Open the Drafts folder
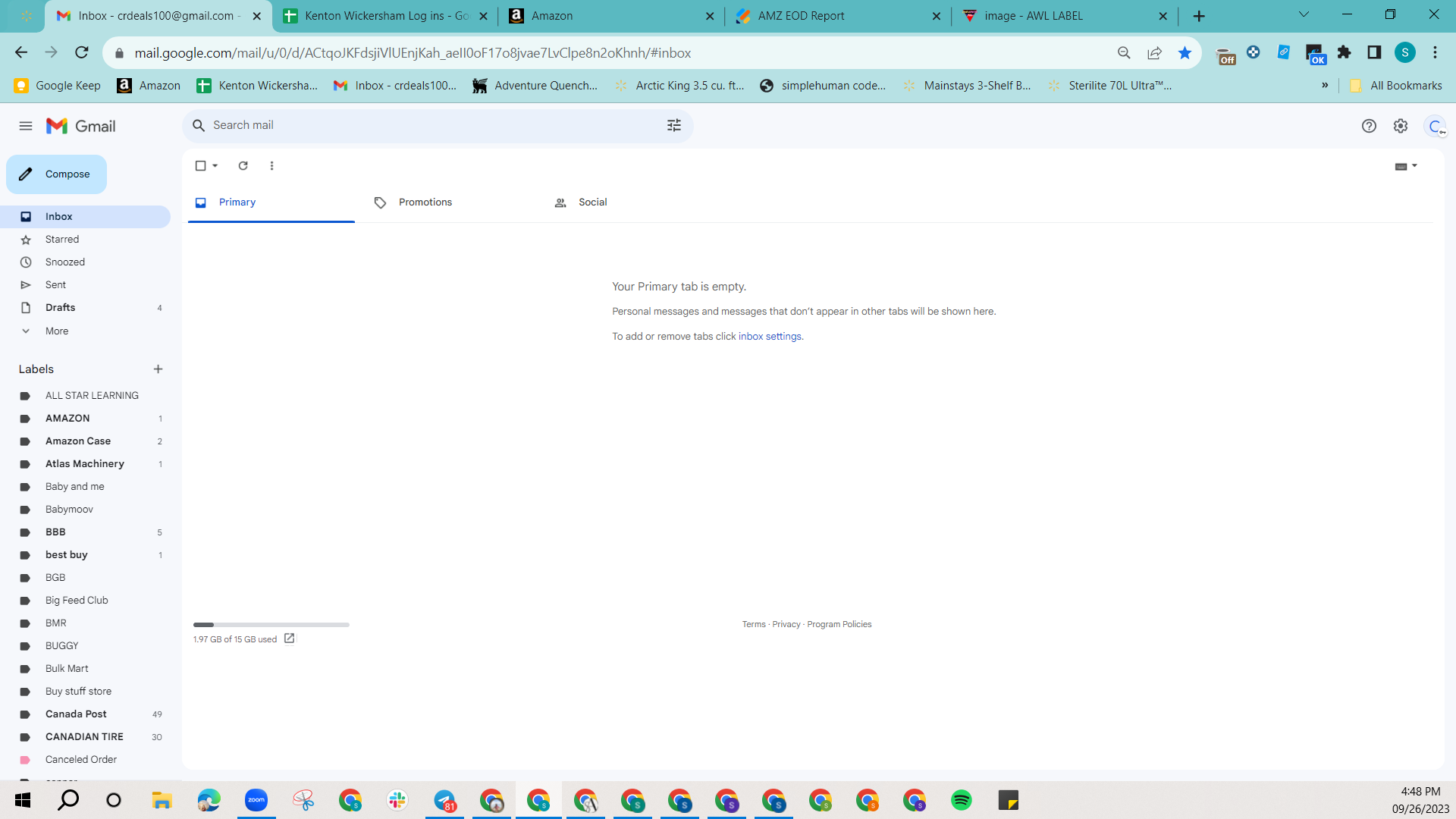The width and height of the screenshot is (1456, 819). [x=85, y=308]
